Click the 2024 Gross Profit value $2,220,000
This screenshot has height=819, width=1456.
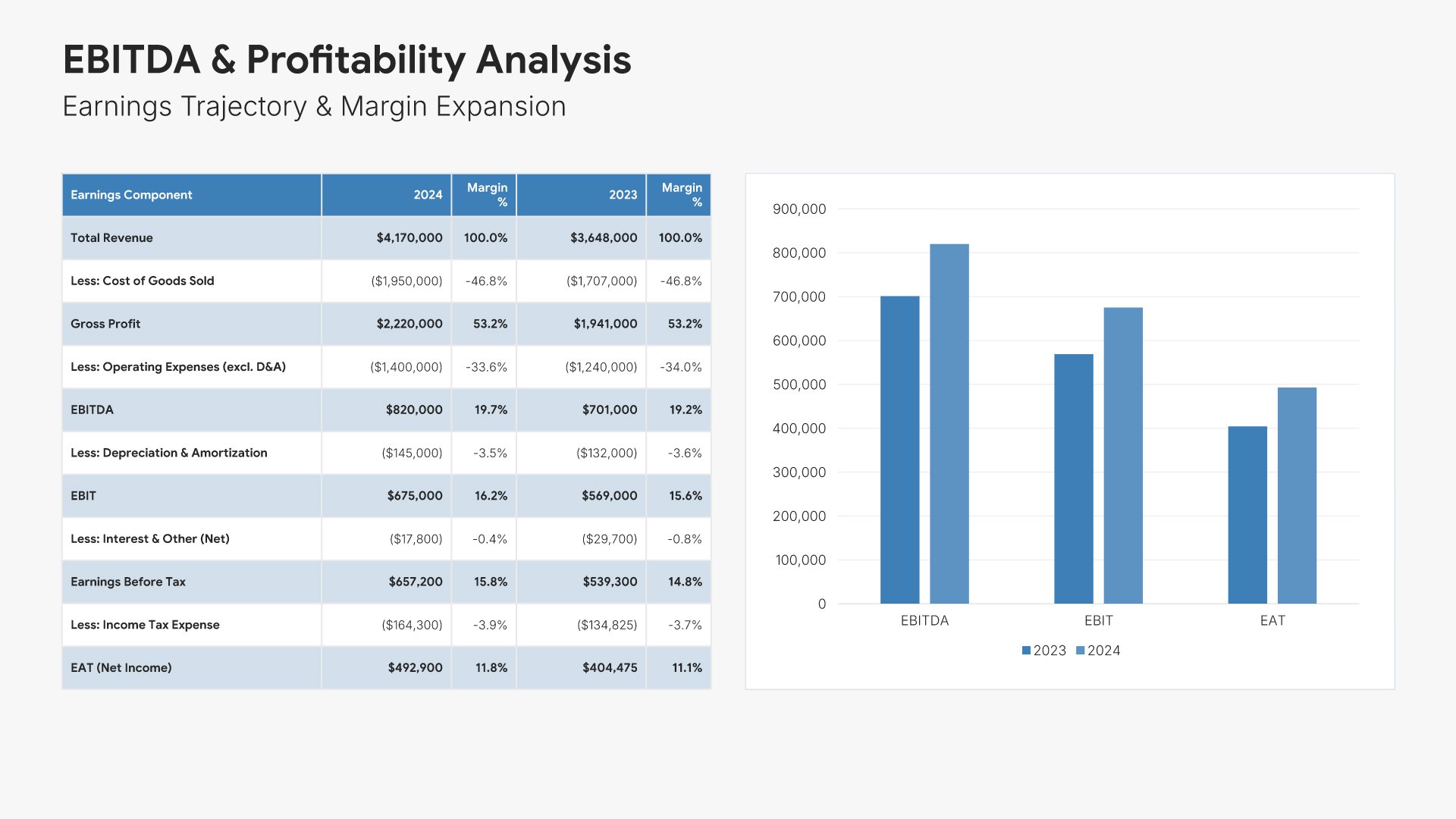409,324
